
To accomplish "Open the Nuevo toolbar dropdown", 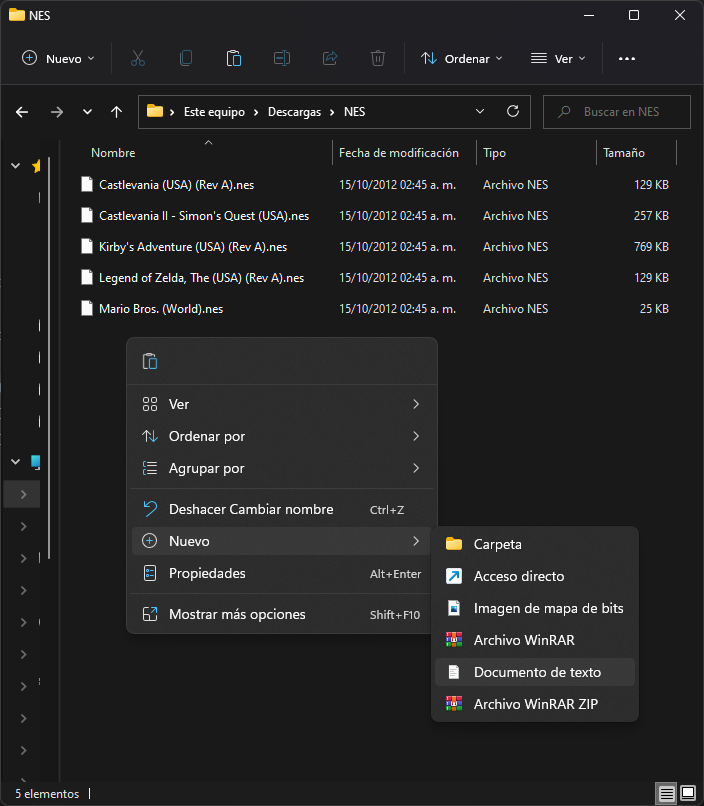I will tap(58, 59).
